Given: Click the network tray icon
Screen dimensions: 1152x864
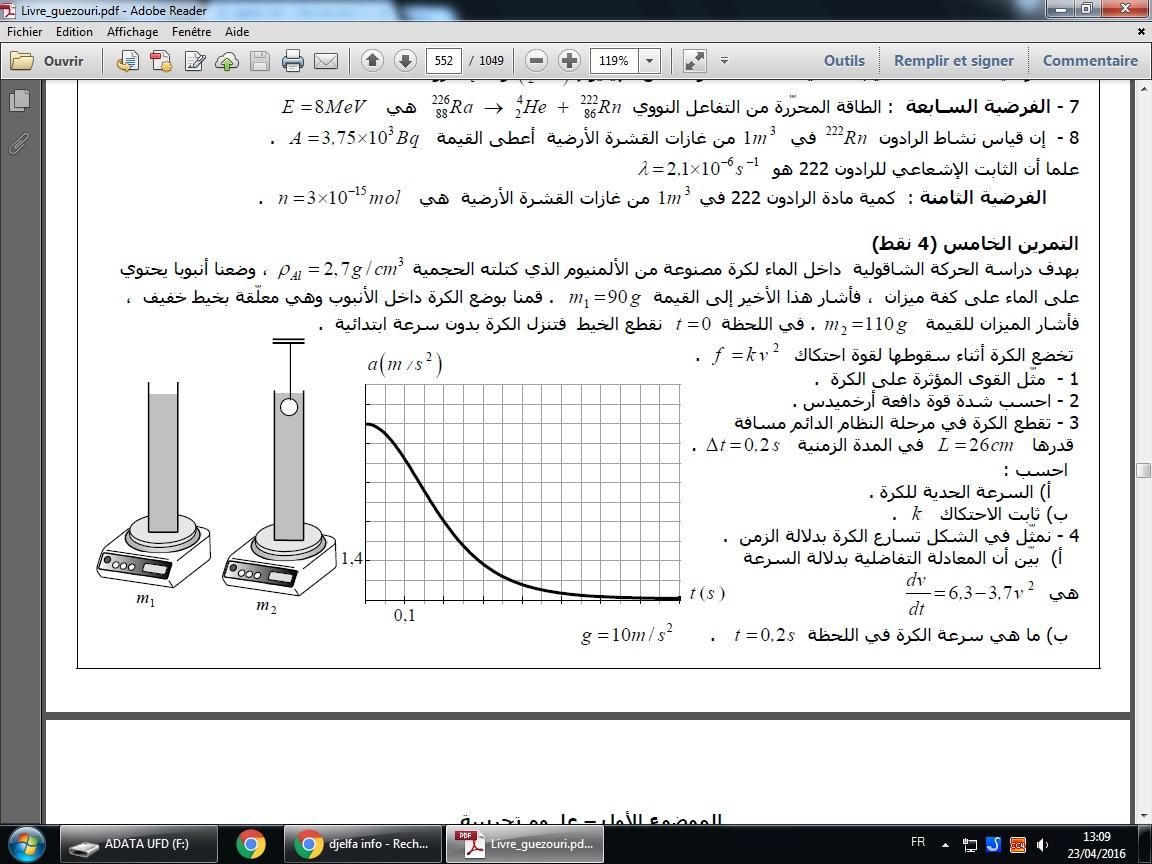Looking at the screenshot, I should point(970,845).
